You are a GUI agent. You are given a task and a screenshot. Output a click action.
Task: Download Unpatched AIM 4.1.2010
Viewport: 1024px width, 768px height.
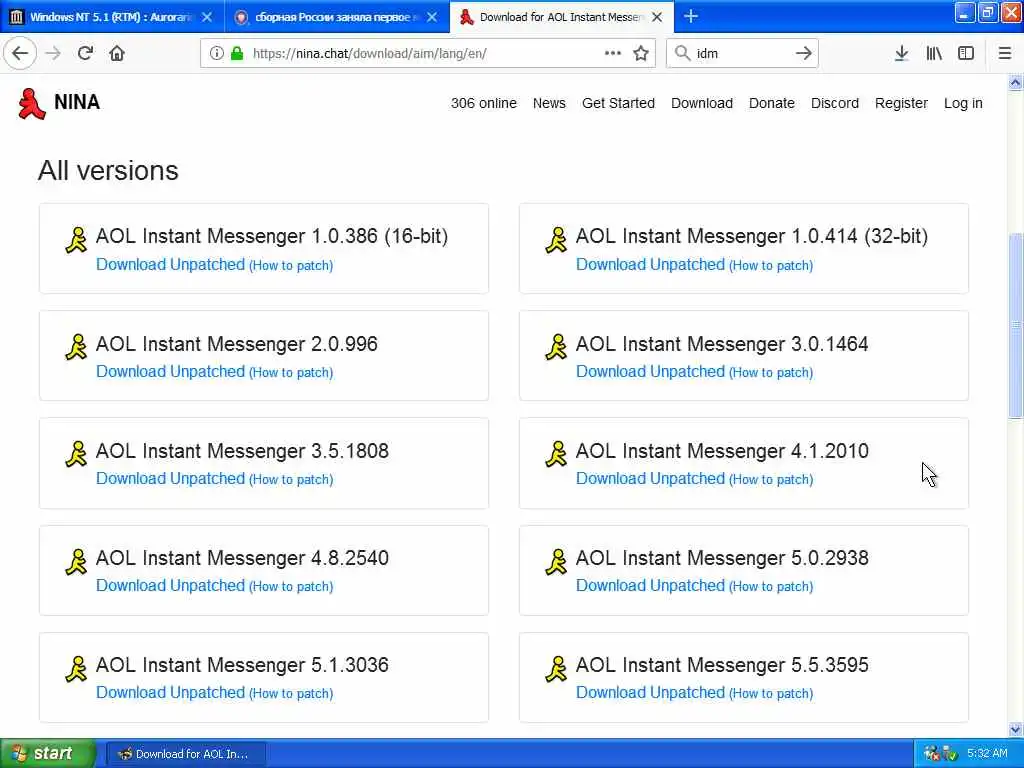650,479
